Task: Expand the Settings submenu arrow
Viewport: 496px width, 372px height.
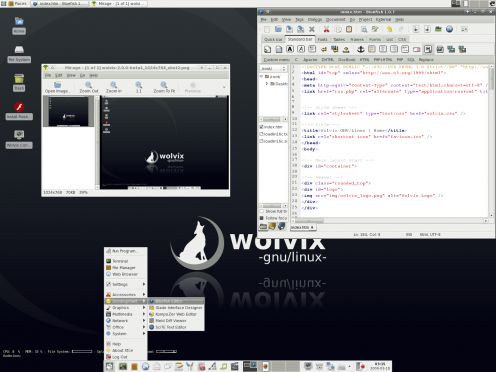Action: [144, 284]
